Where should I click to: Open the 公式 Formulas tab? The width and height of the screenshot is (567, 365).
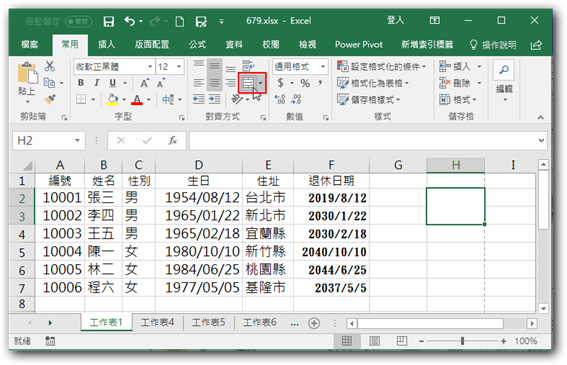(197, 44)
